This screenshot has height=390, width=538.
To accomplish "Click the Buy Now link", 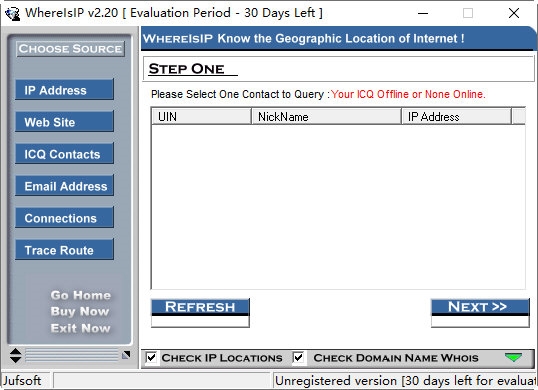I will coord(80,311).
